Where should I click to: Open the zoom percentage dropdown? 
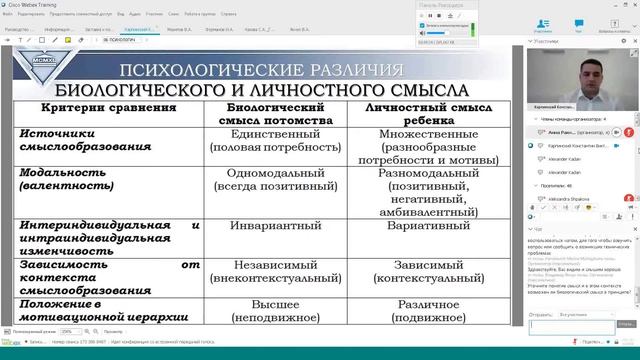tap(71, 332)
